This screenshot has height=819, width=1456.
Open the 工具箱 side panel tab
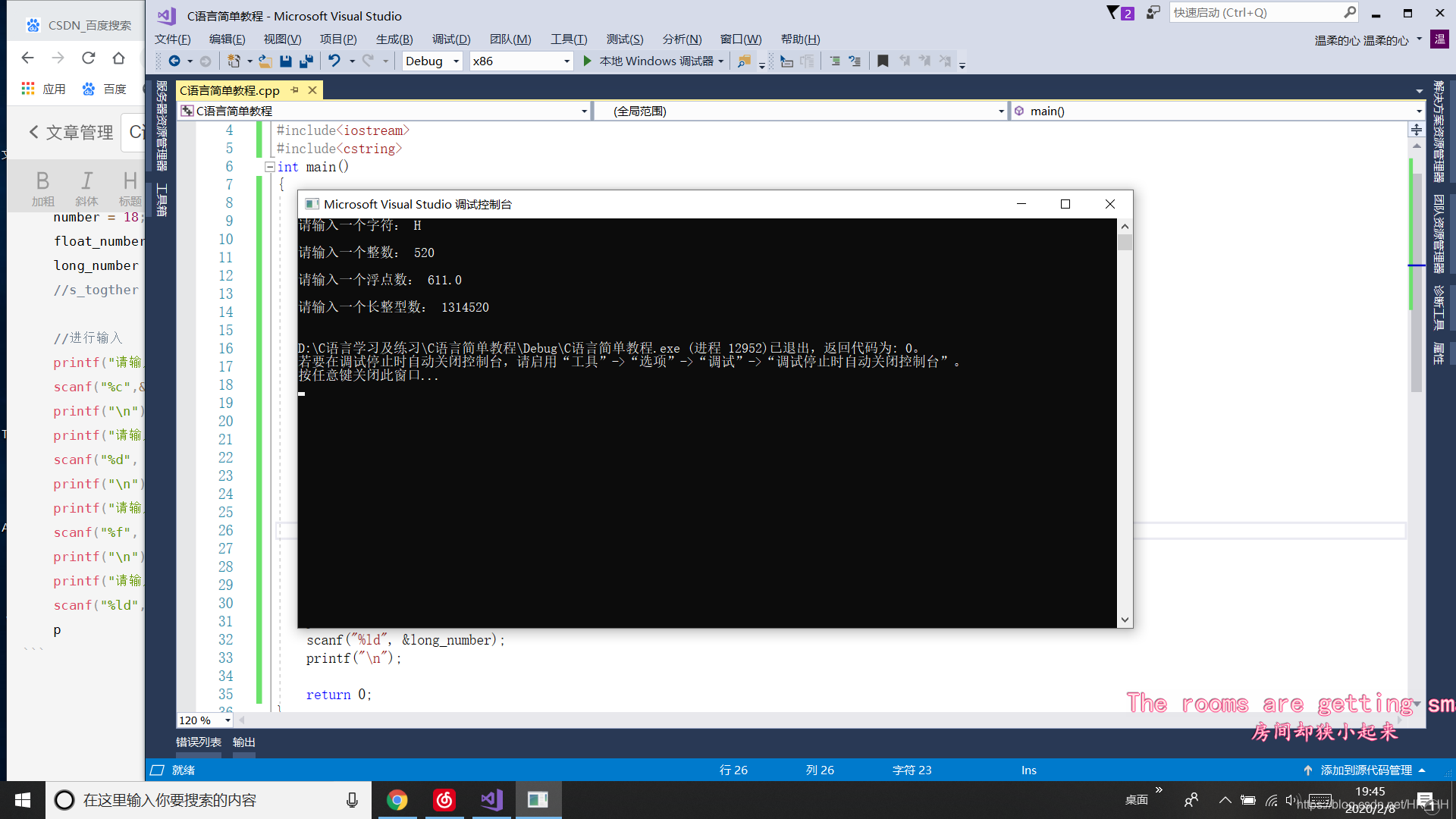click(x=162, y=199)
